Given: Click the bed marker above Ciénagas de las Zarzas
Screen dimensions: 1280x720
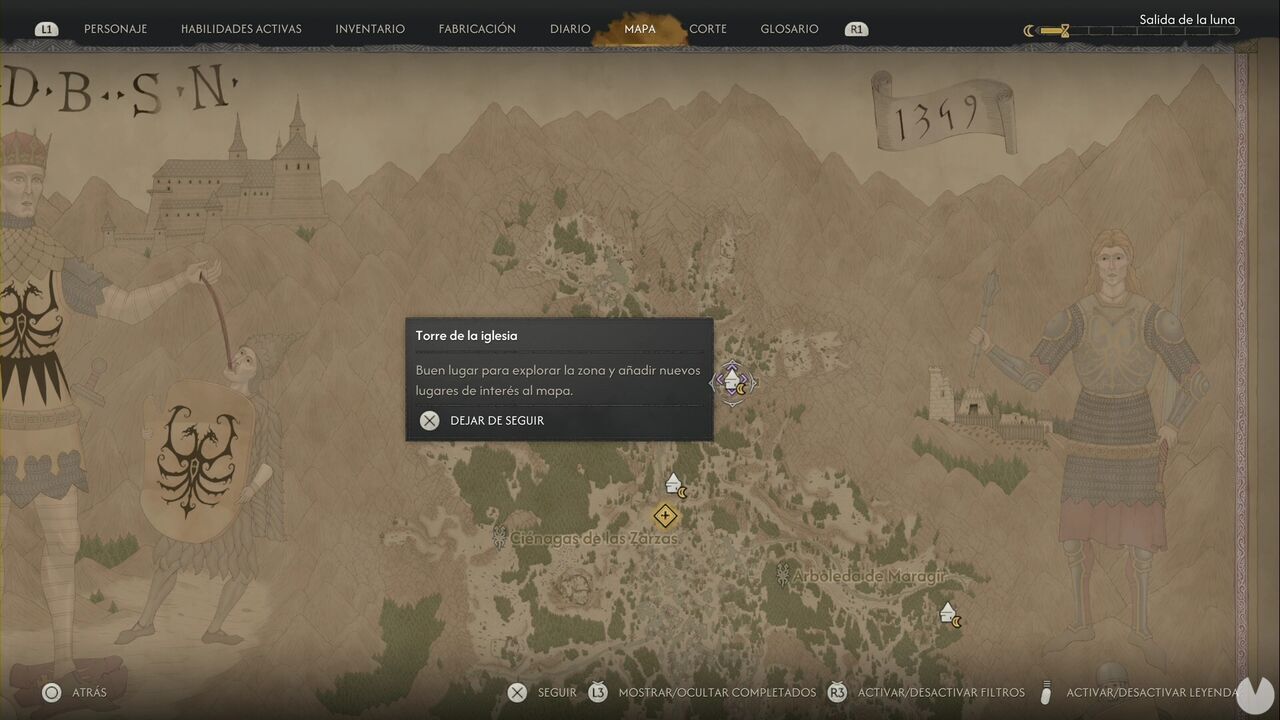Looking at the screenshot, I should point(676,485).
